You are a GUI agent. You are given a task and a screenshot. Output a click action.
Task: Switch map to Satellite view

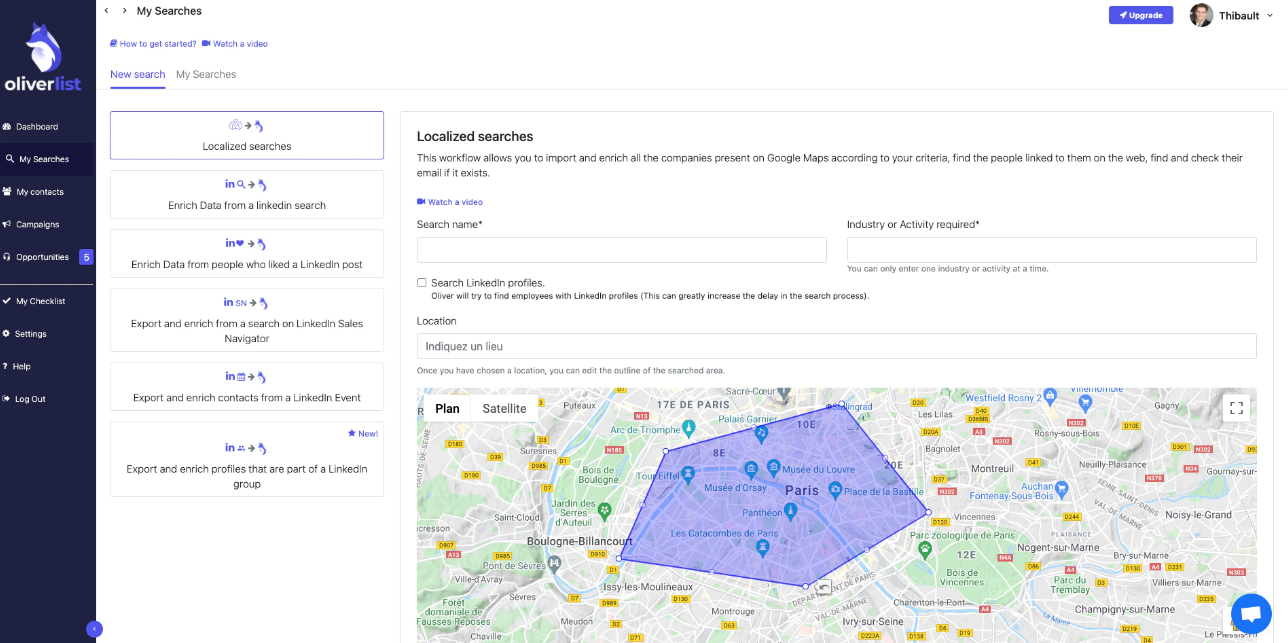504,408
